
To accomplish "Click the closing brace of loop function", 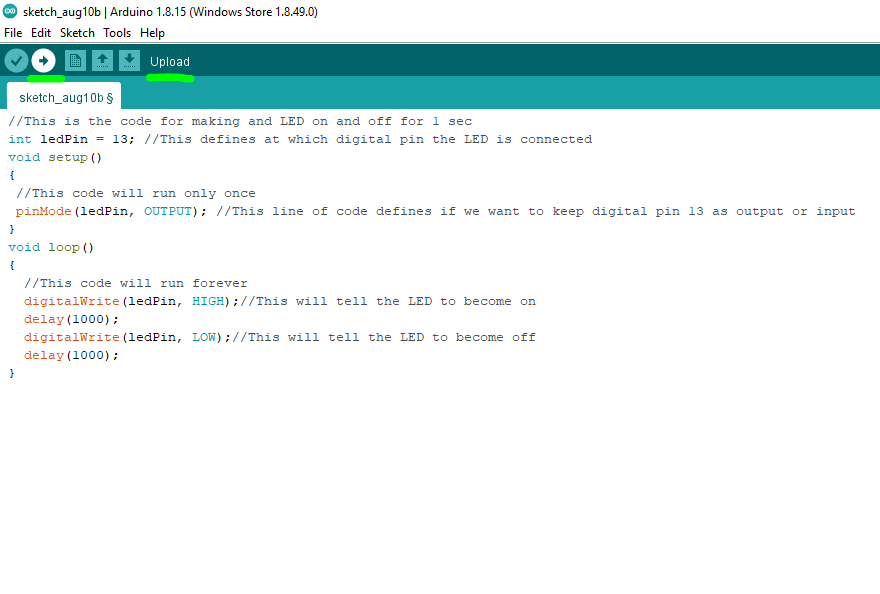I will pyautogui.click(x=12, y=373).
